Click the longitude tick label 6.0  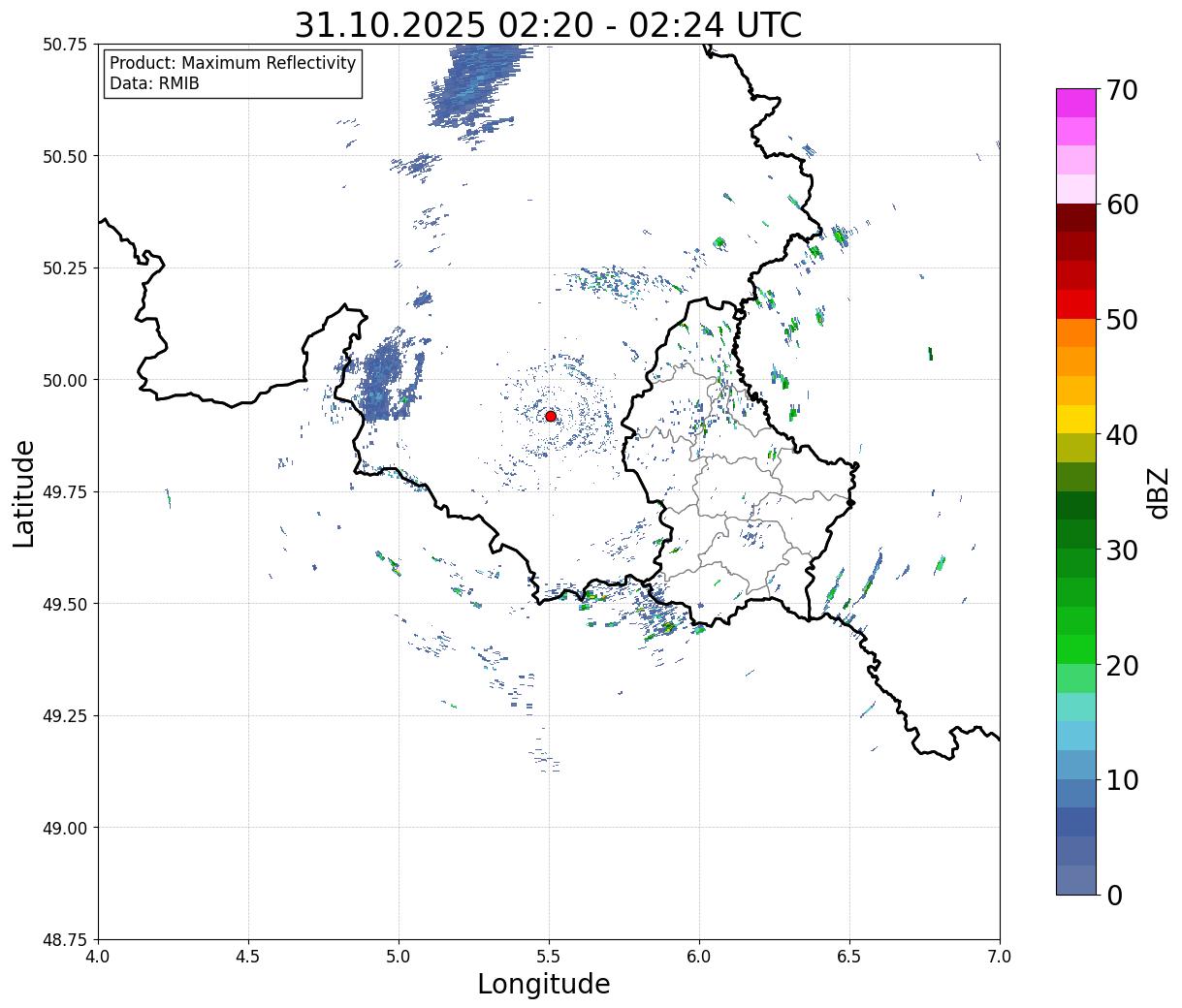pos(699,957)
